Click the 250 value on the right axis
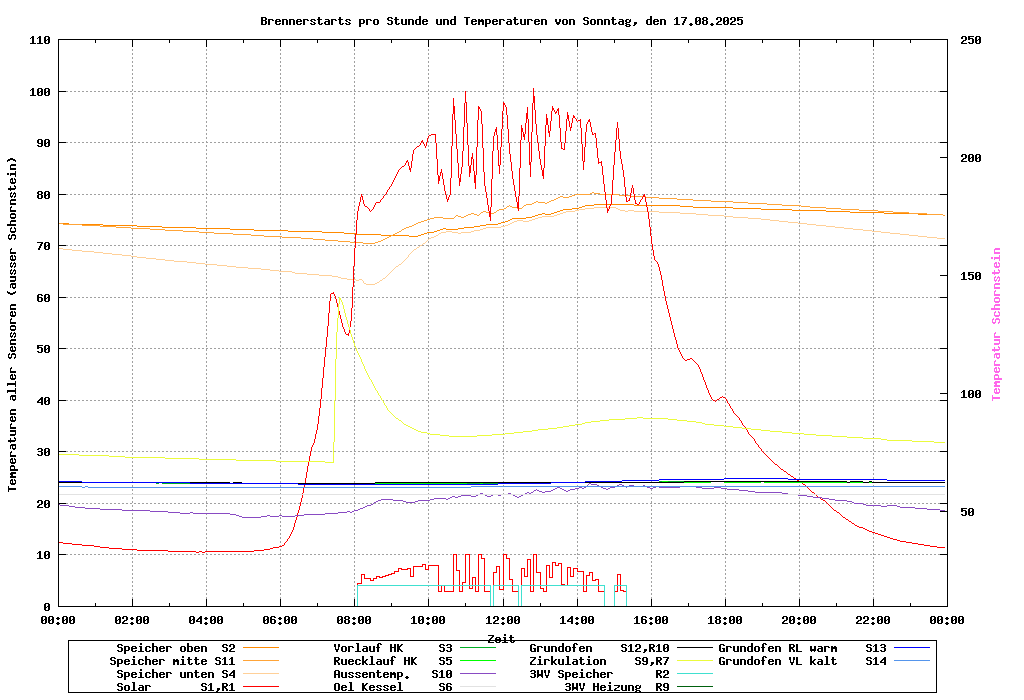Image resolution: width=1024 pixels, height=700 pixels. pos(971,40)
